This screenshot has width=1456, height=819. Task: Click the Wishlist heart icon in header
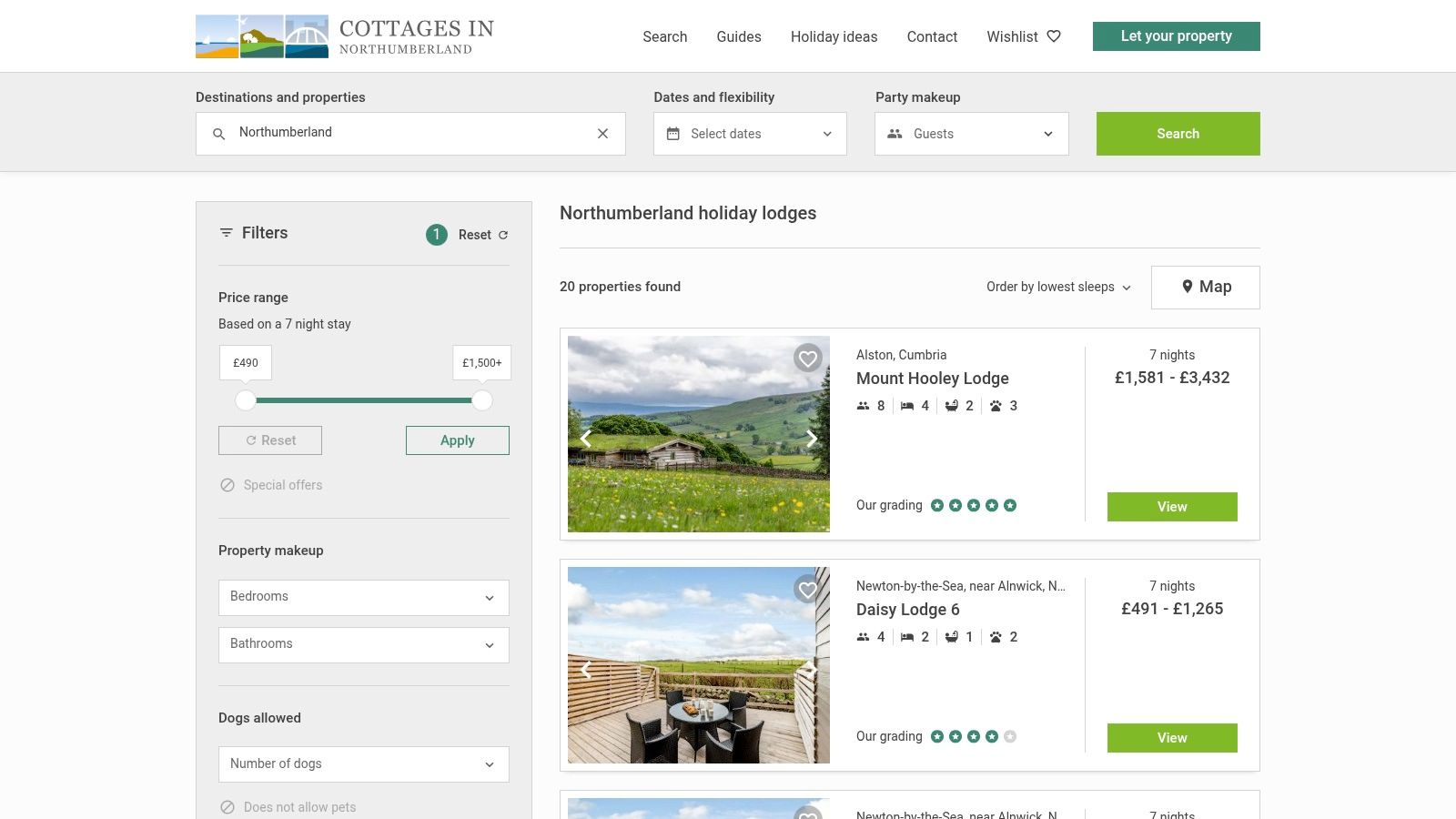tap(1054, 36)
